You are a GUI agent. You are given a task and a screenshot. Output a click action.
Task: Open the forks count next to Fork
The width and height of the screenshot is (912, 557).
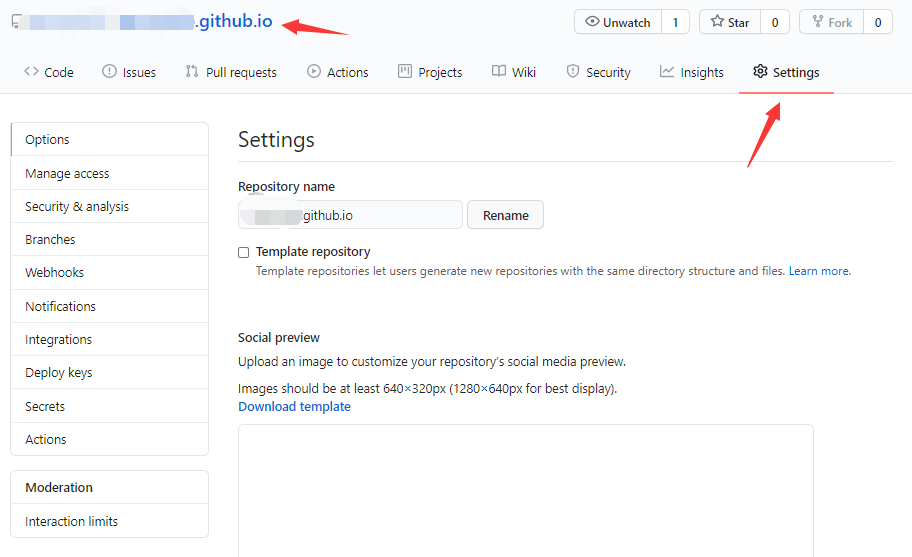[x=878, y=22]
